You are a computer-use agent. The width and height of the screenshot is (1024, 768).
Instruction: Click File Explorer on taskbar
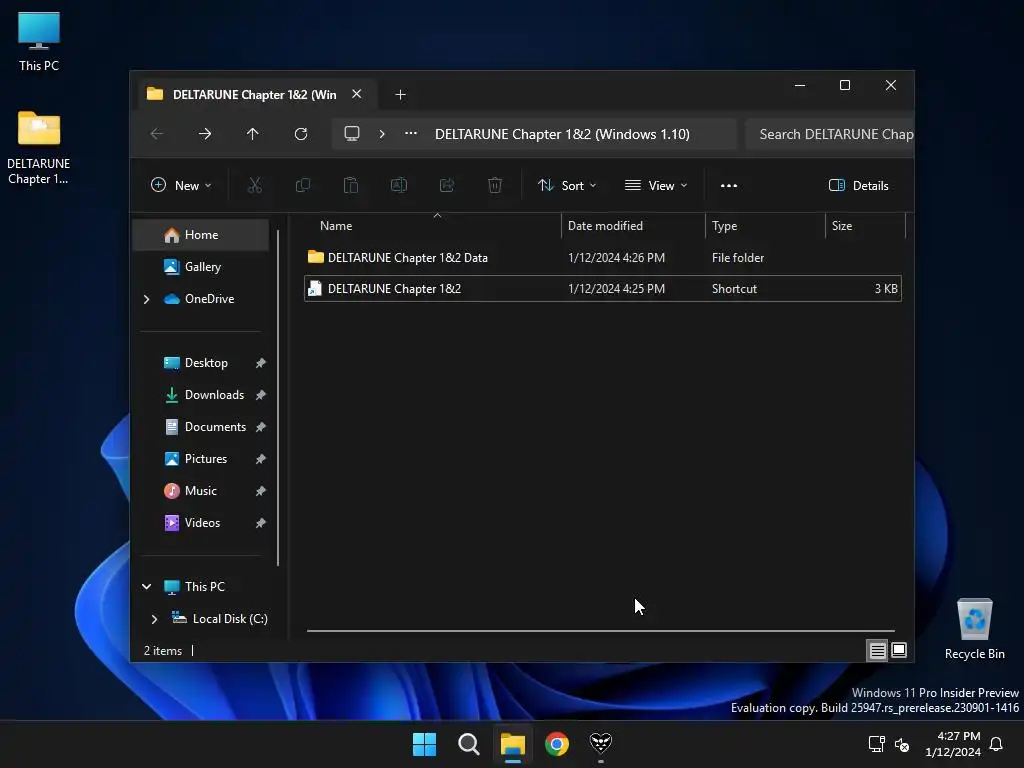(513, 744)
